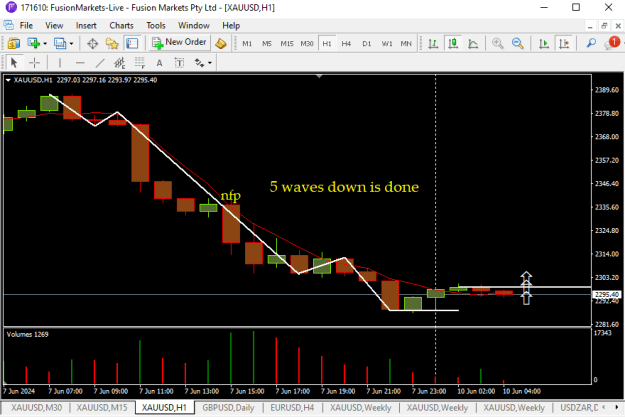The height and width of the screenshot is (417, 625).
Task: Open the File menu
Action: click(26, 26)
